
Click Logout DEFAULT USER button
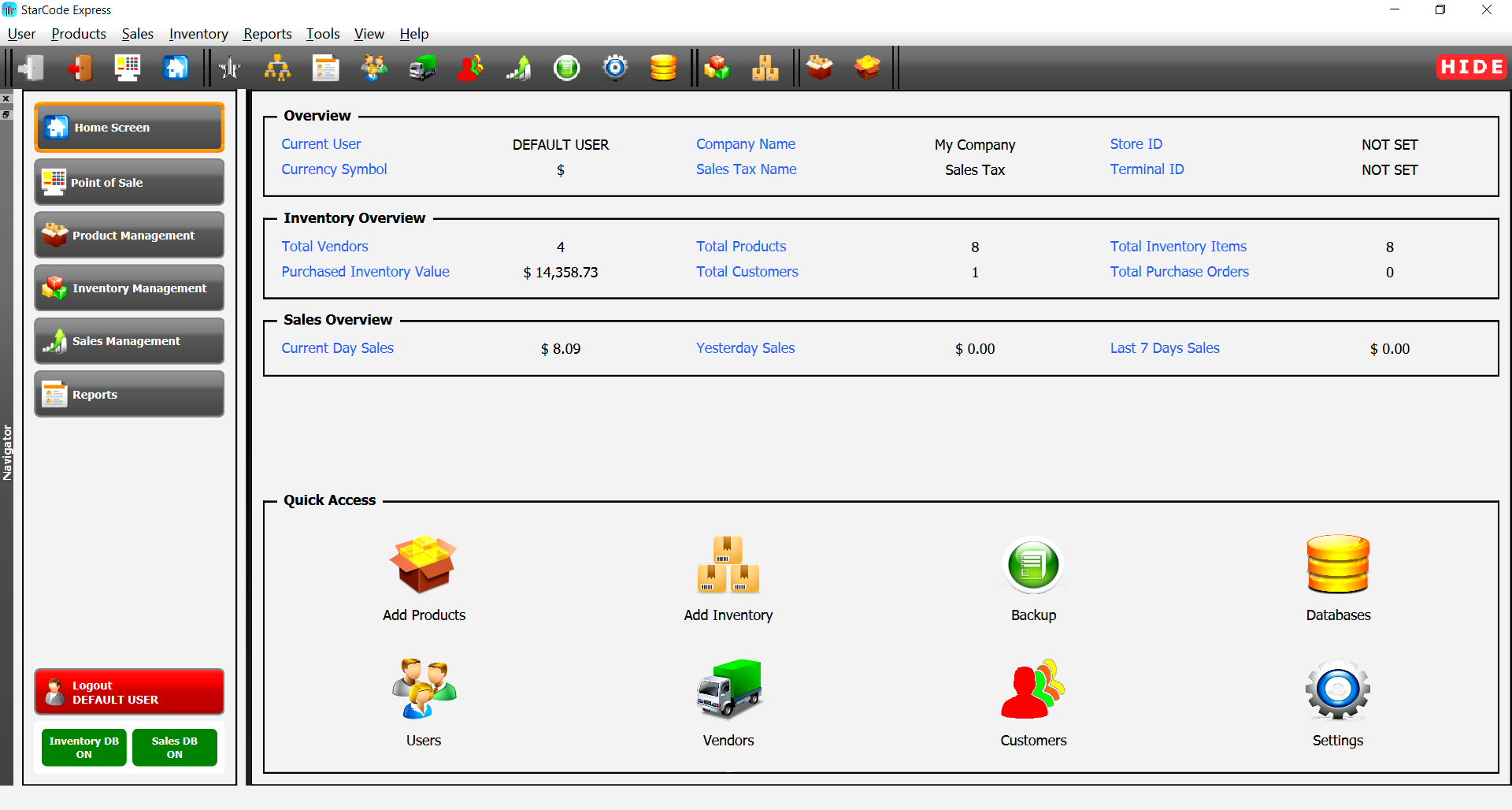click(129, 692)
